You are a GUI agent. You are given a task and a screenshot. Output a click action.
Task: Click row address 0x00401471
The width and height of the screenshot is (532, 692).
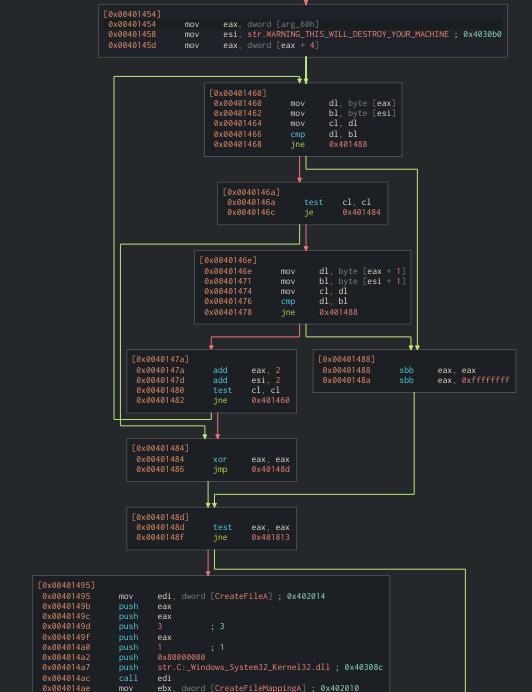(228, 282)
